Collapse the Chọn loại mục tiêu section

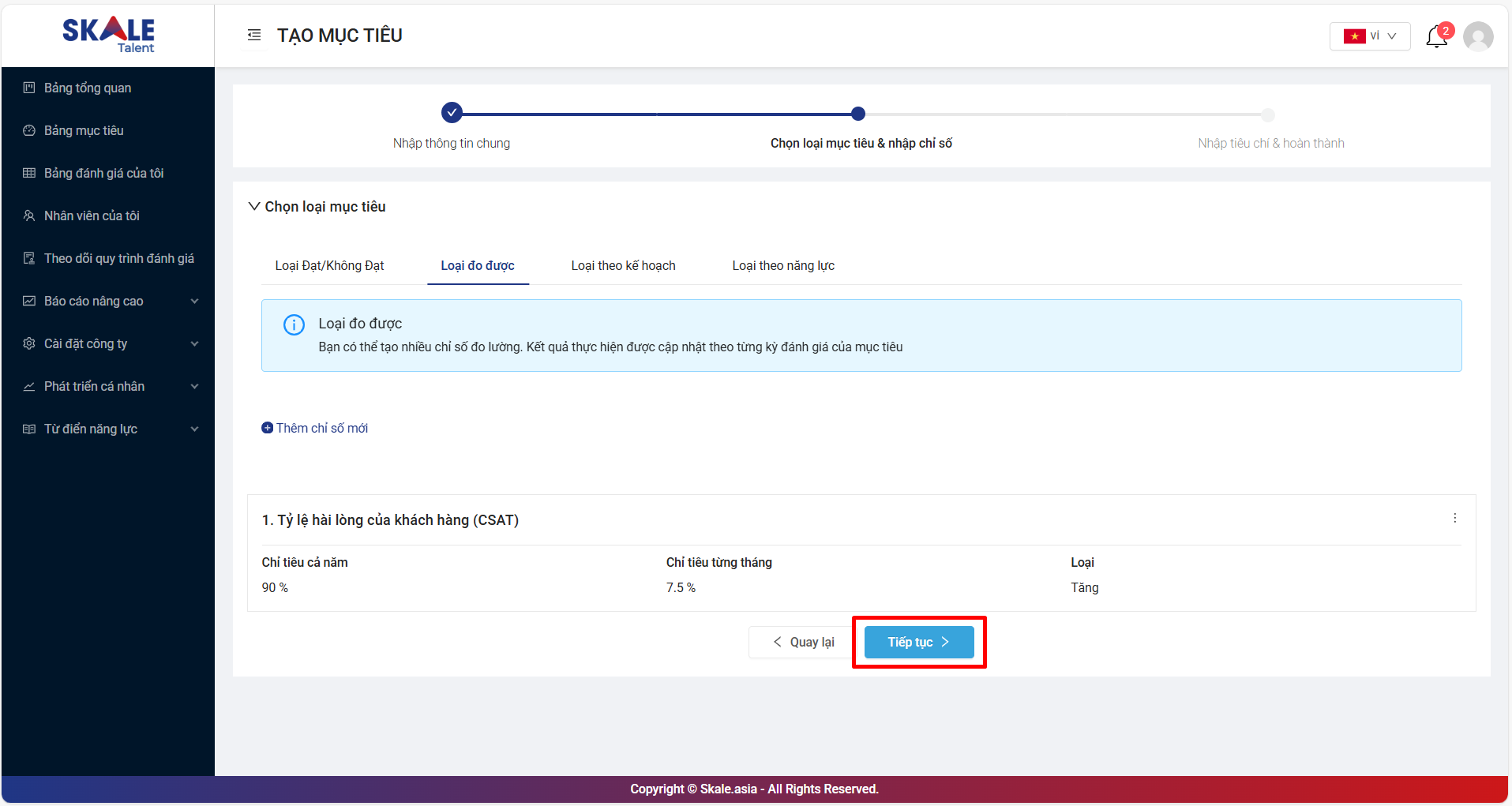pyautogui.click(x=254, y=206)
